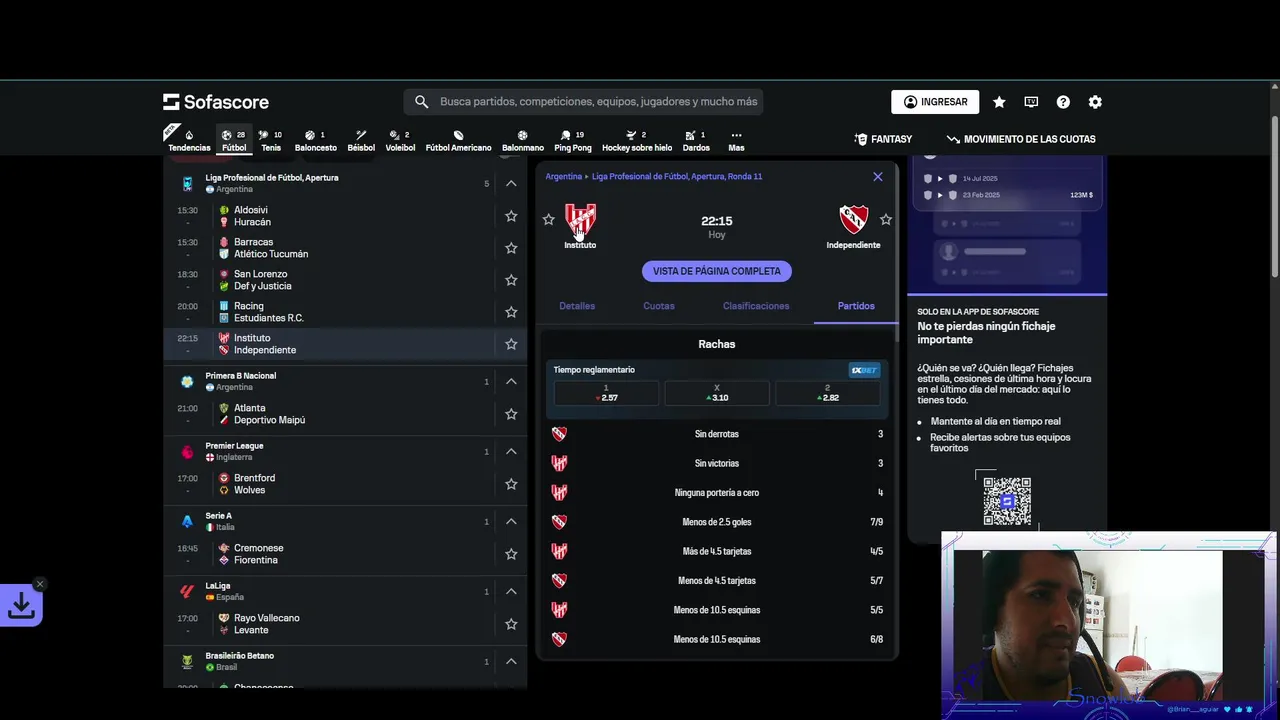The image size is (1280, 720).
Task: Open the LaLiga competition icon
Action: pos(187,592)
